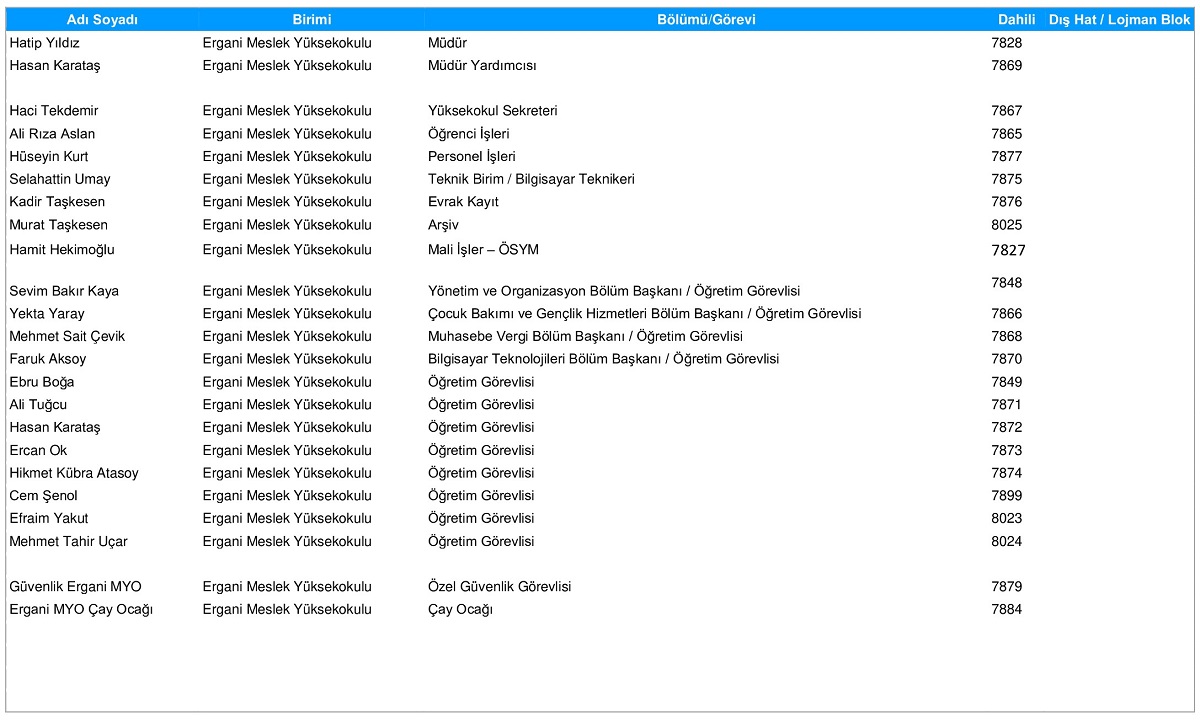Image resolution: width=1200 pixels, height=723 pixels.
Task: Select Ergani Meslek Yüksekokulu in Hatip Yıldız's row
Action: tap(287, 43)
